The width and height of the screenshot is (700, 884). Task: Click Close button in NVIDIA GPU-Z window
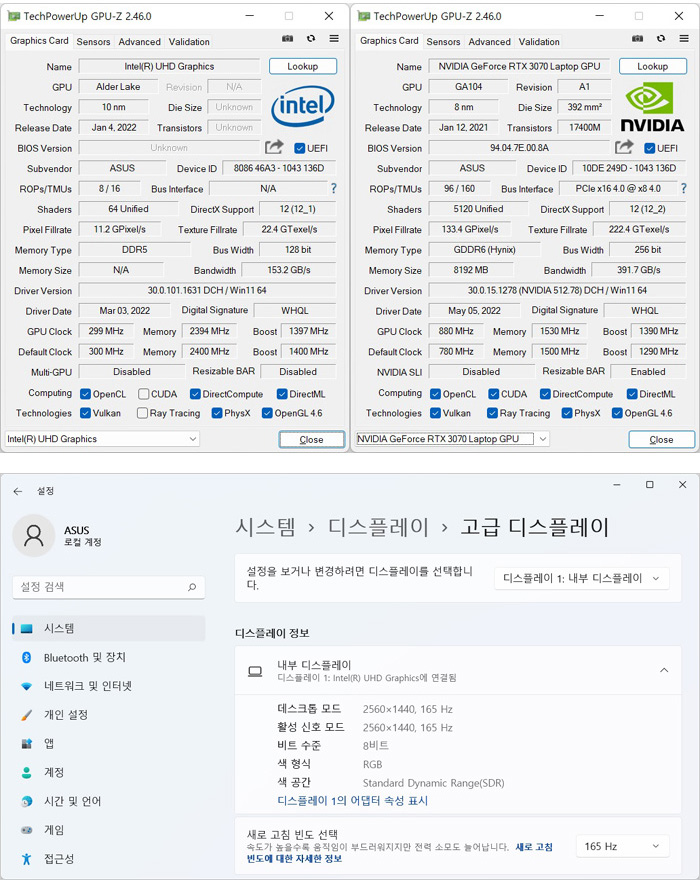click(x=661, y=439)
